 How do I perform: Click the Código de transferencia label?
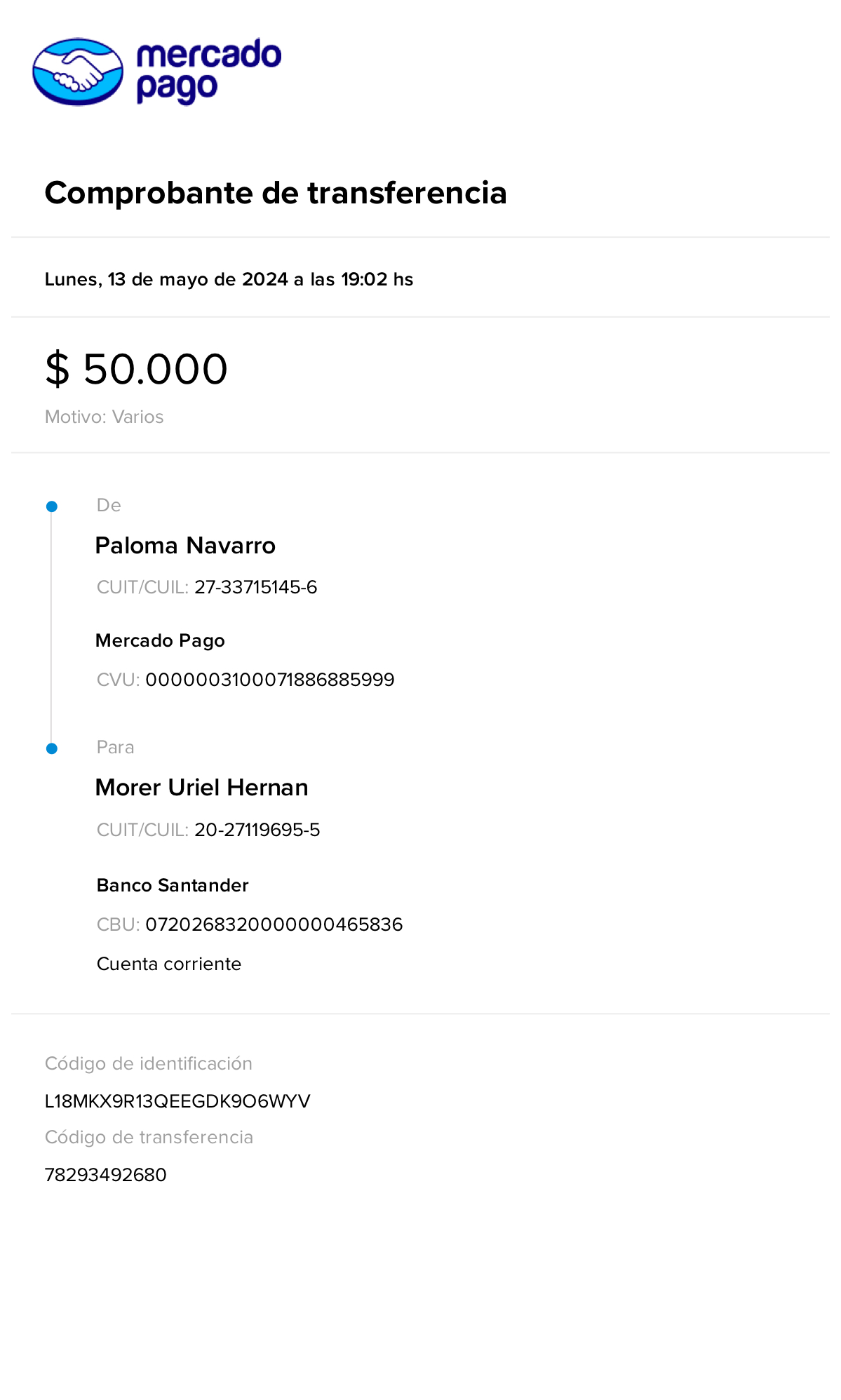coord(149,1137)
